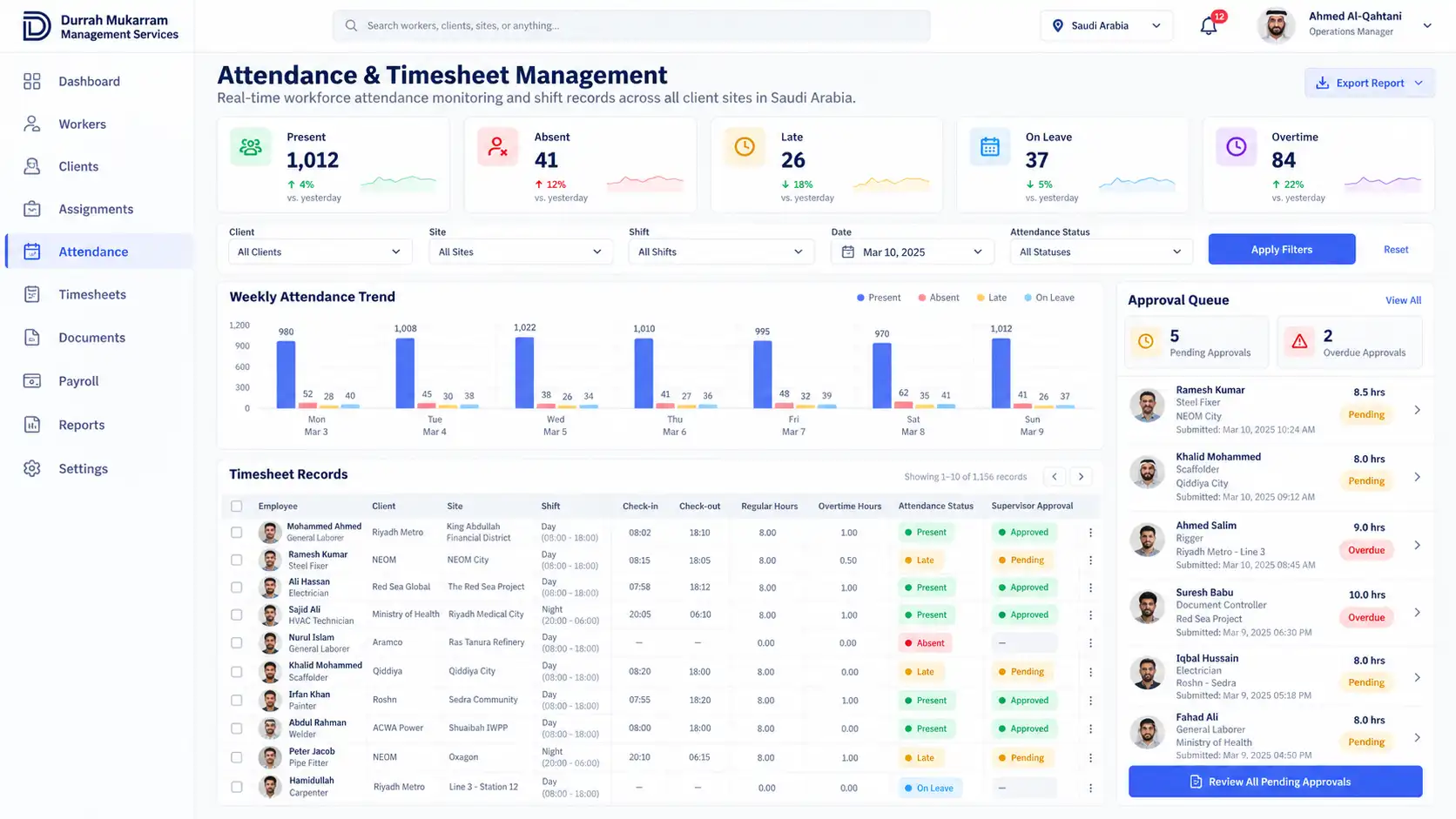Click the Late card clock icon
This screenshot has height=819, width=1456.
pos(745,147)
